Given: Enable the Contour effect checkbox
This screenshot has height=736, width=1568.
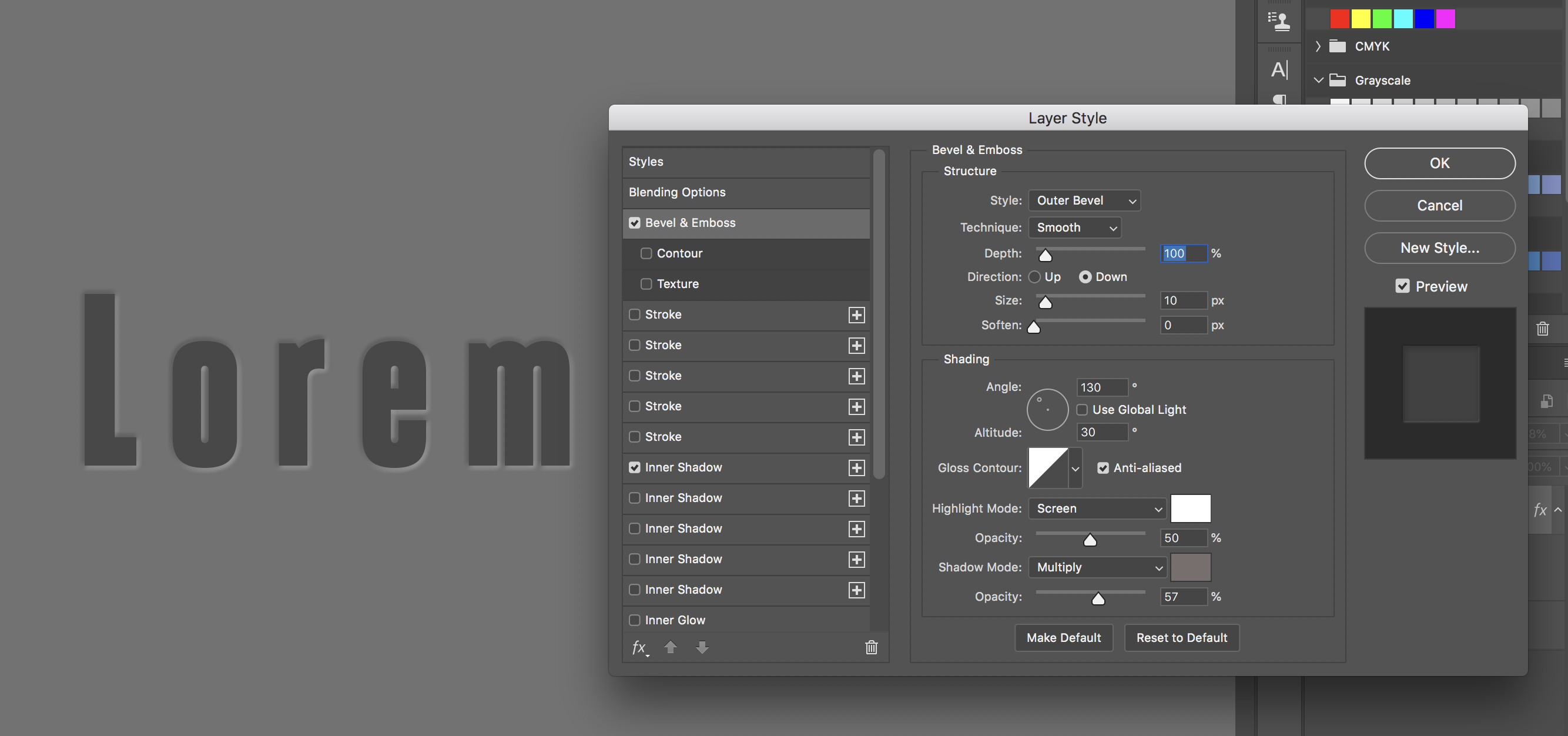Looking at the screenshot, I should click(646, 253).
